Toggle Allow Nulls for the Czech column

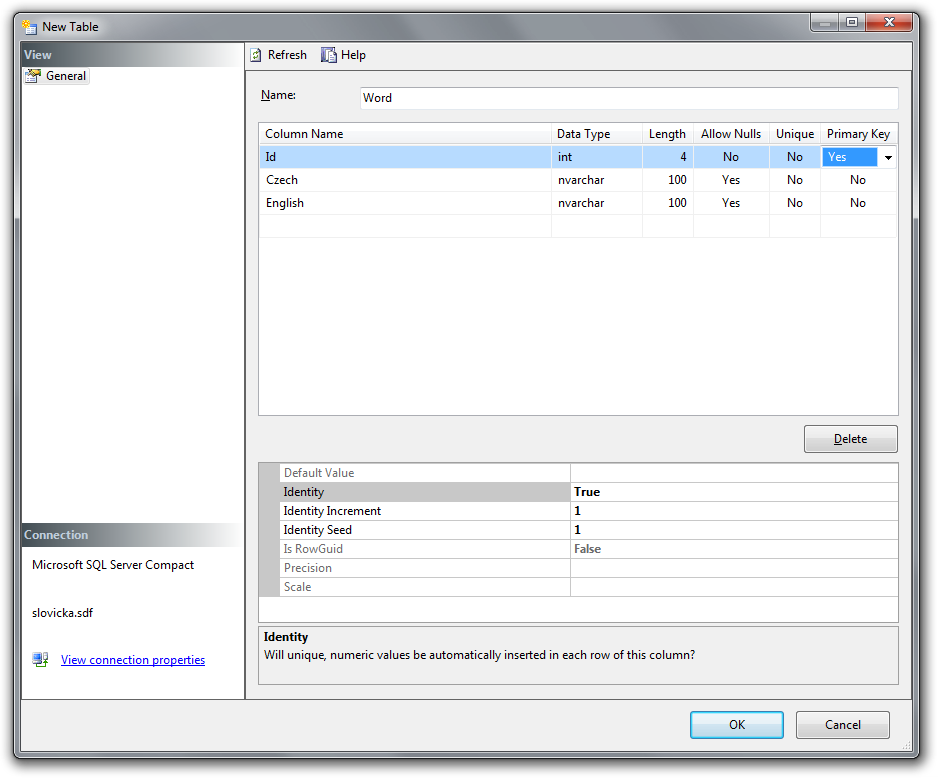(x=731, y=179)
